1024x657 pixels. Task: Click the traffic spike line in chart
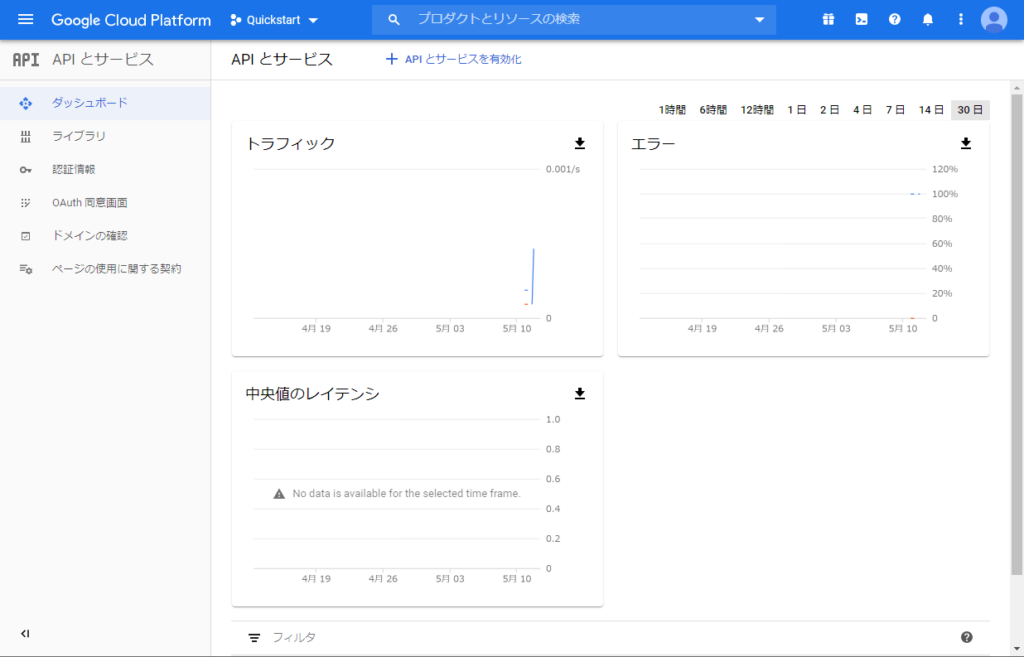(x=533, y=277)
